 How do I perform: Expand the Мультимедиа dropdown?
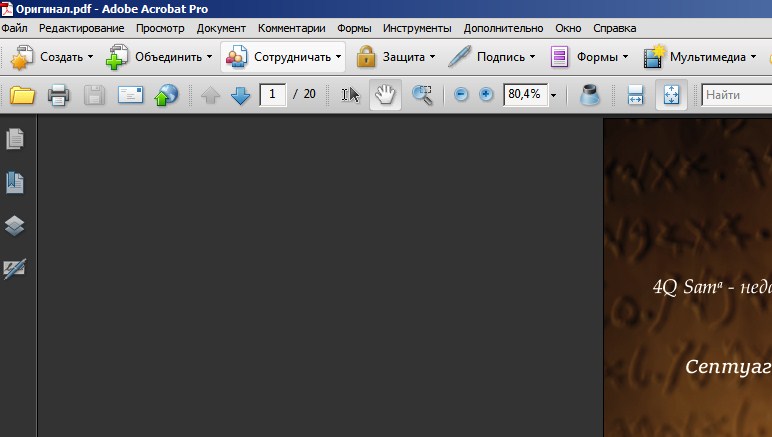click(x=753, y=57)
